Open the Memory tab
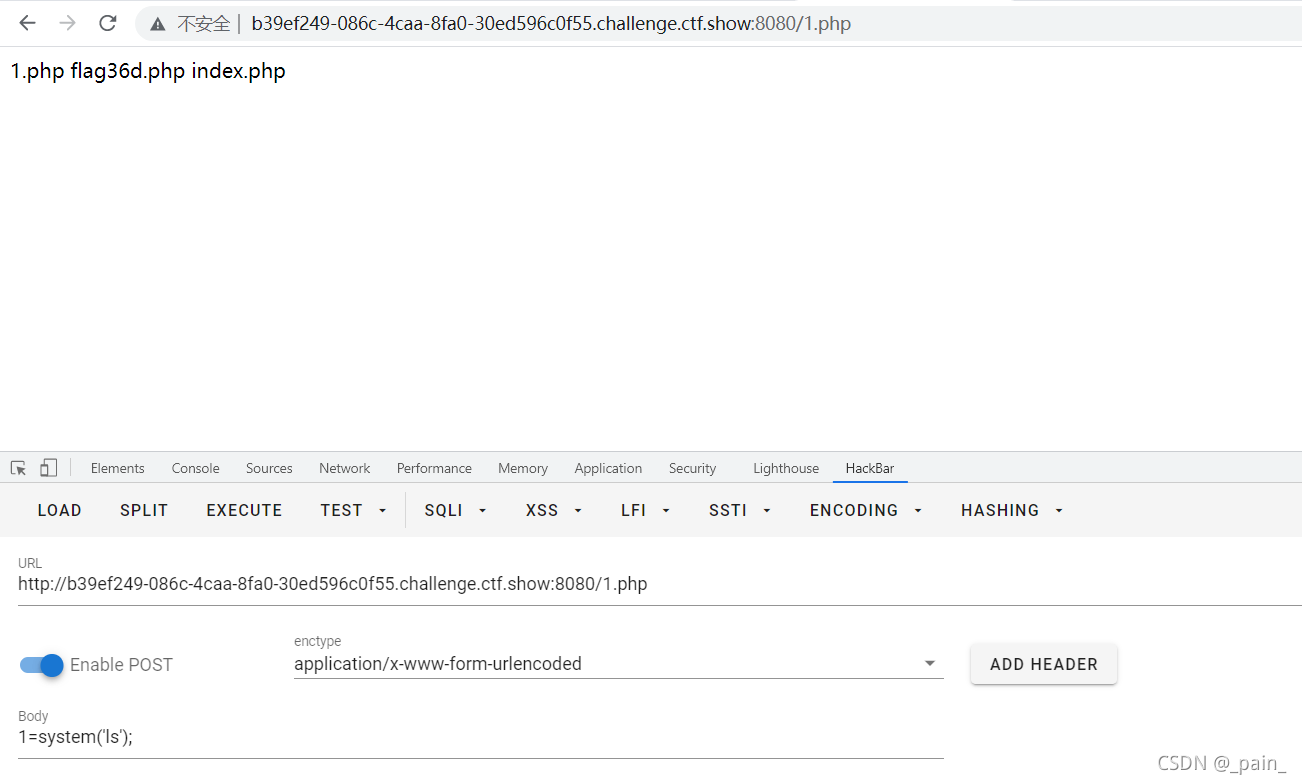The height and width of the screenshot is (784, 1302). (523, 468)
